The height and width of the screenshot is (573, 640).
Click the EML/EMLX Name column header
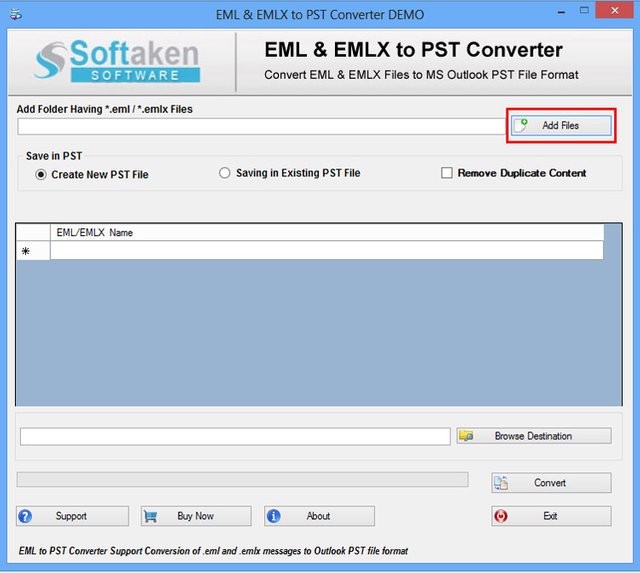327,233
